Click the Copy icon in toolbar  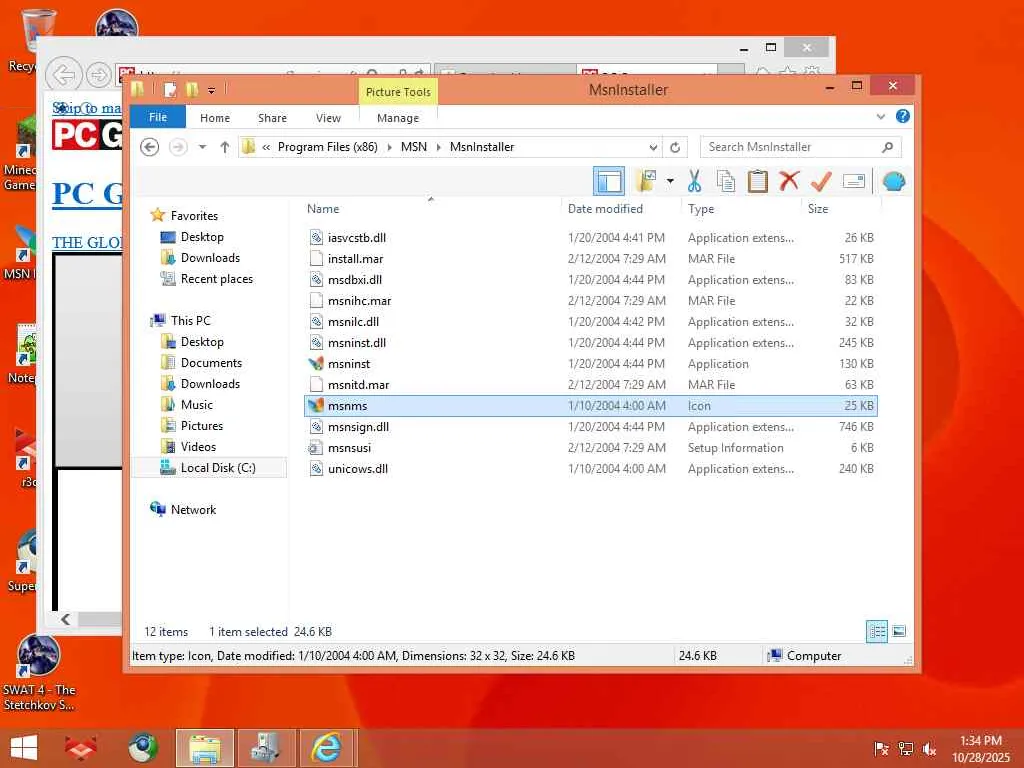pos(726,181)
